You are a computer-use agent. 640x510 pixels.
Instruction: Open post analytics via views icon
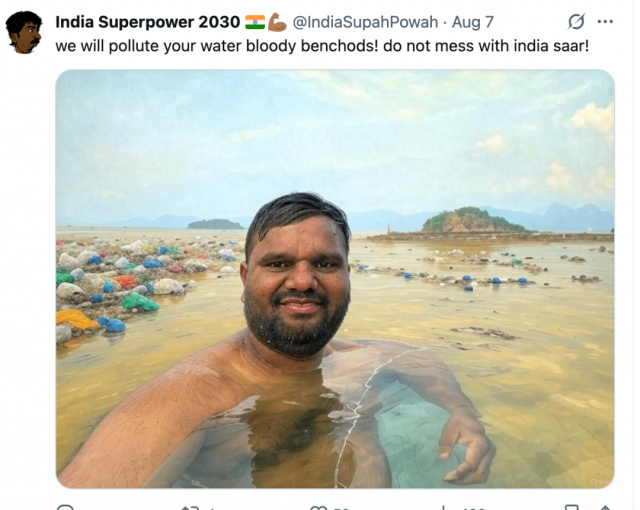(x=444, y=508)
